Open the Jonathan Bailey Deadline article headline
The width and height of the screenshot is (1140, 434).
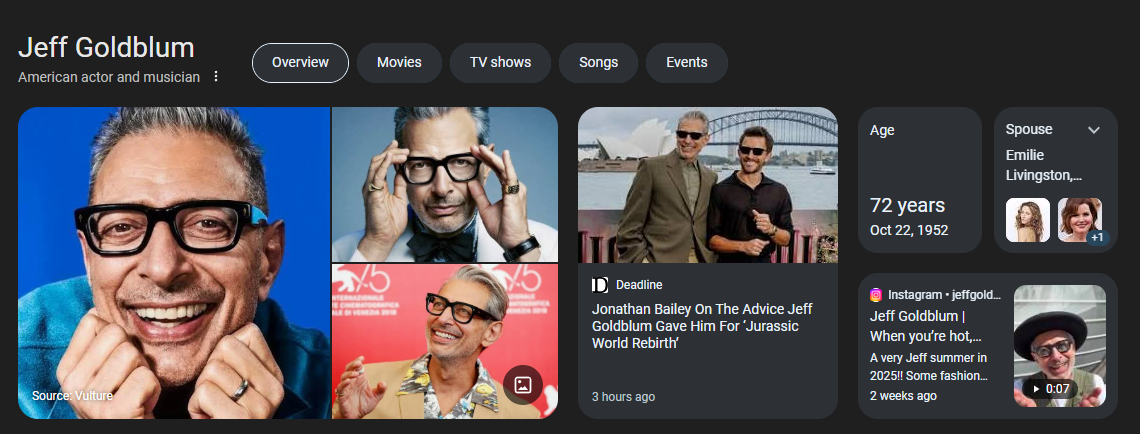click(x=702, y=326)
